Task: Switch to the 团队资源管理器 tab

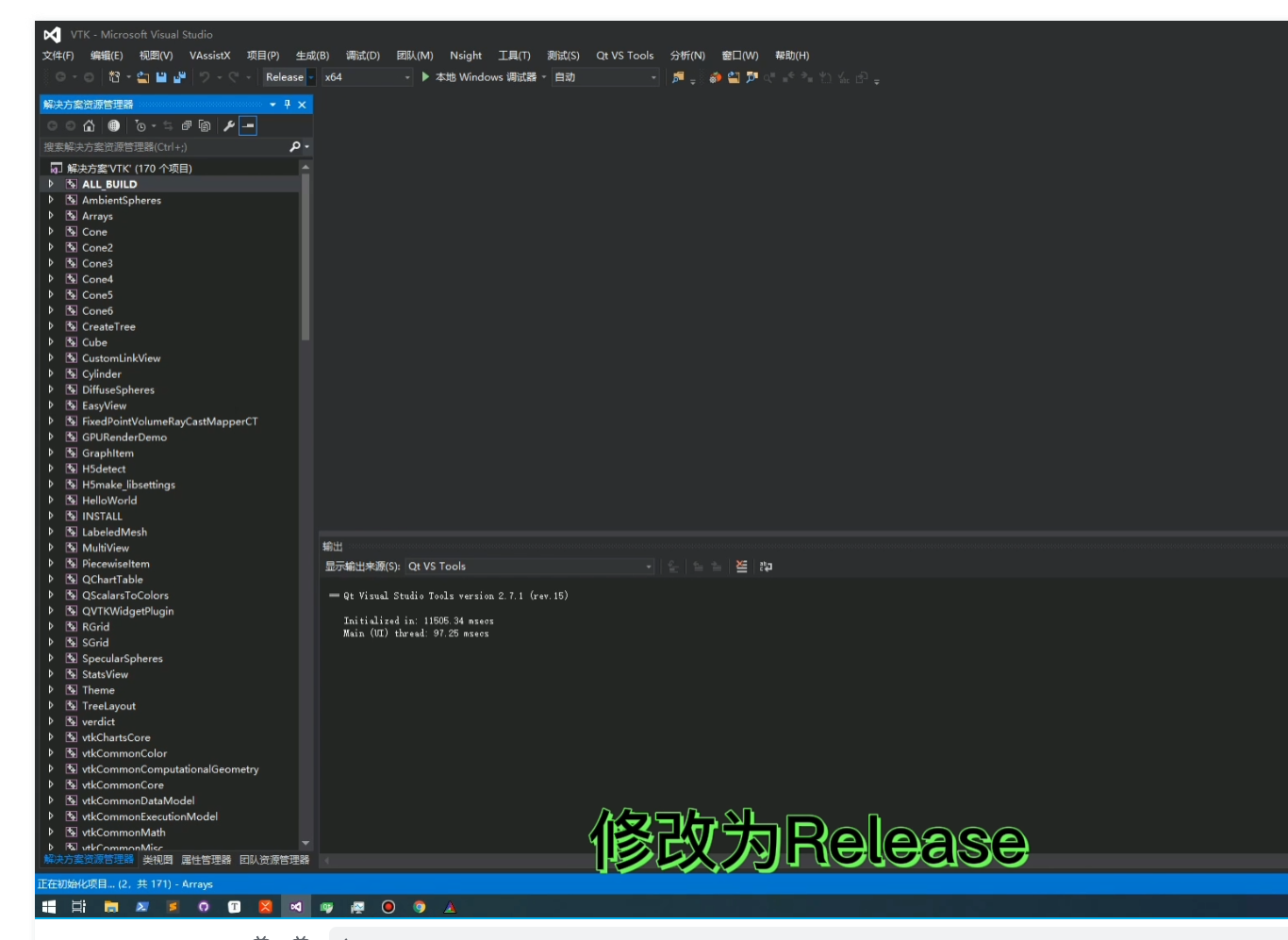Action: point(274,860)
